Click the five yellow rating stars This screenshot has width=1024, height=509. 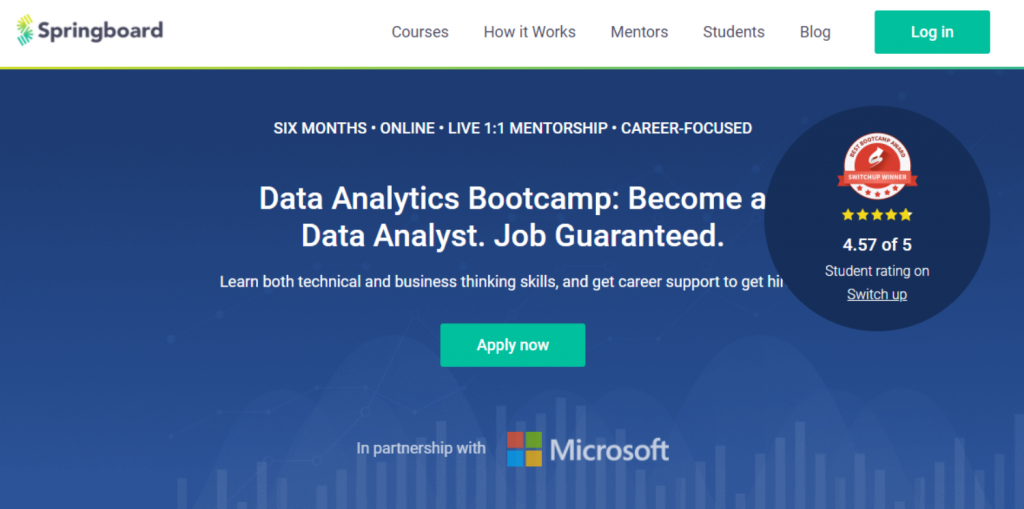[x=877, y=215]
